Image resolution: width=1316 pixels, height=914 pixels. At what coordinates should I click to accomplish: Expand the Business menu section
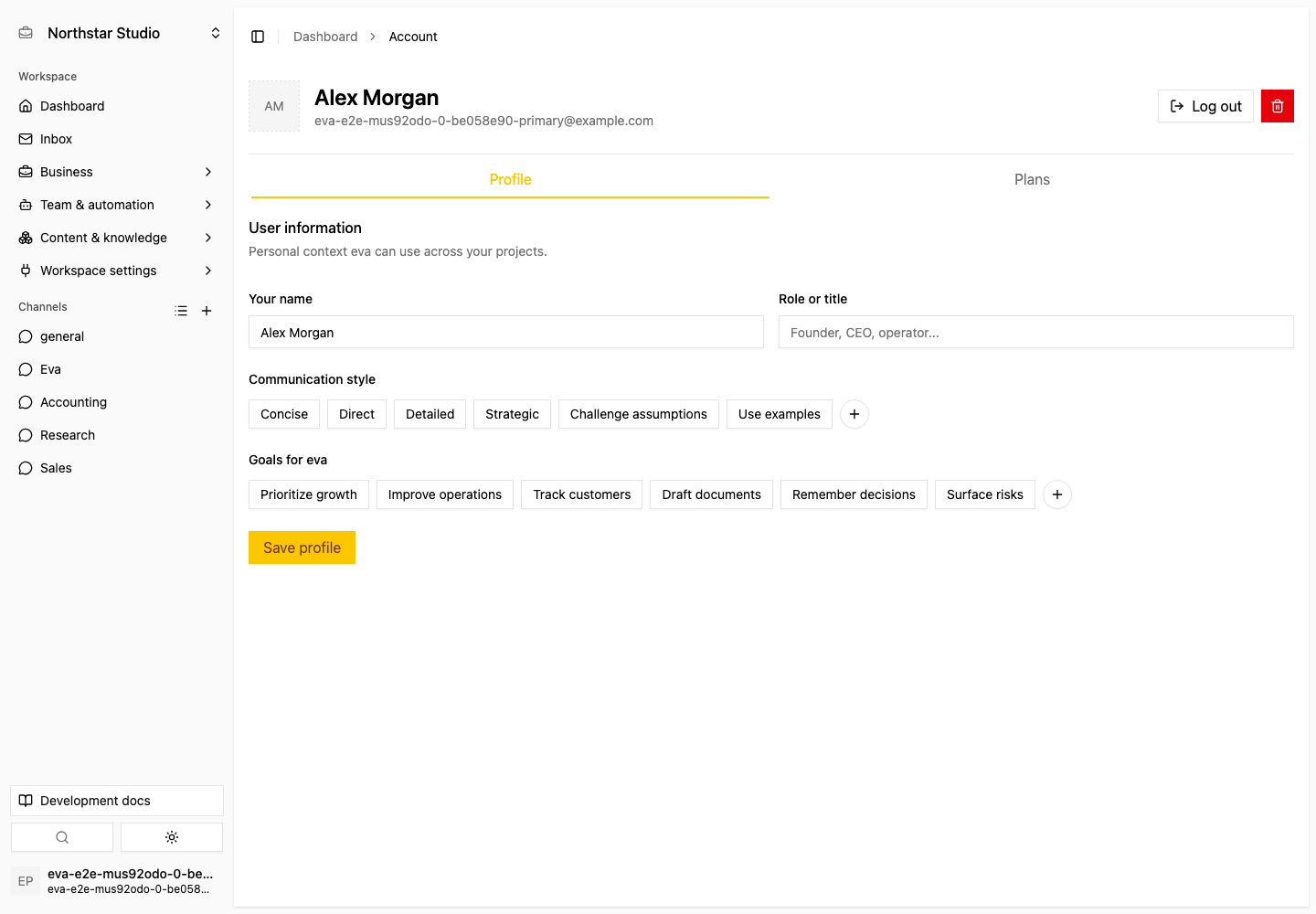pos(117,172)
